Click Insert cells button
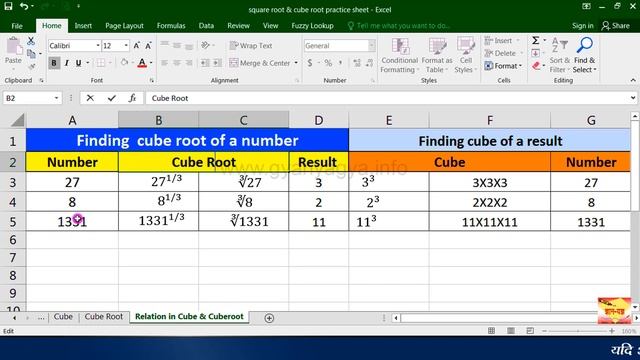The image size is (640, 360). pos(501,41)
